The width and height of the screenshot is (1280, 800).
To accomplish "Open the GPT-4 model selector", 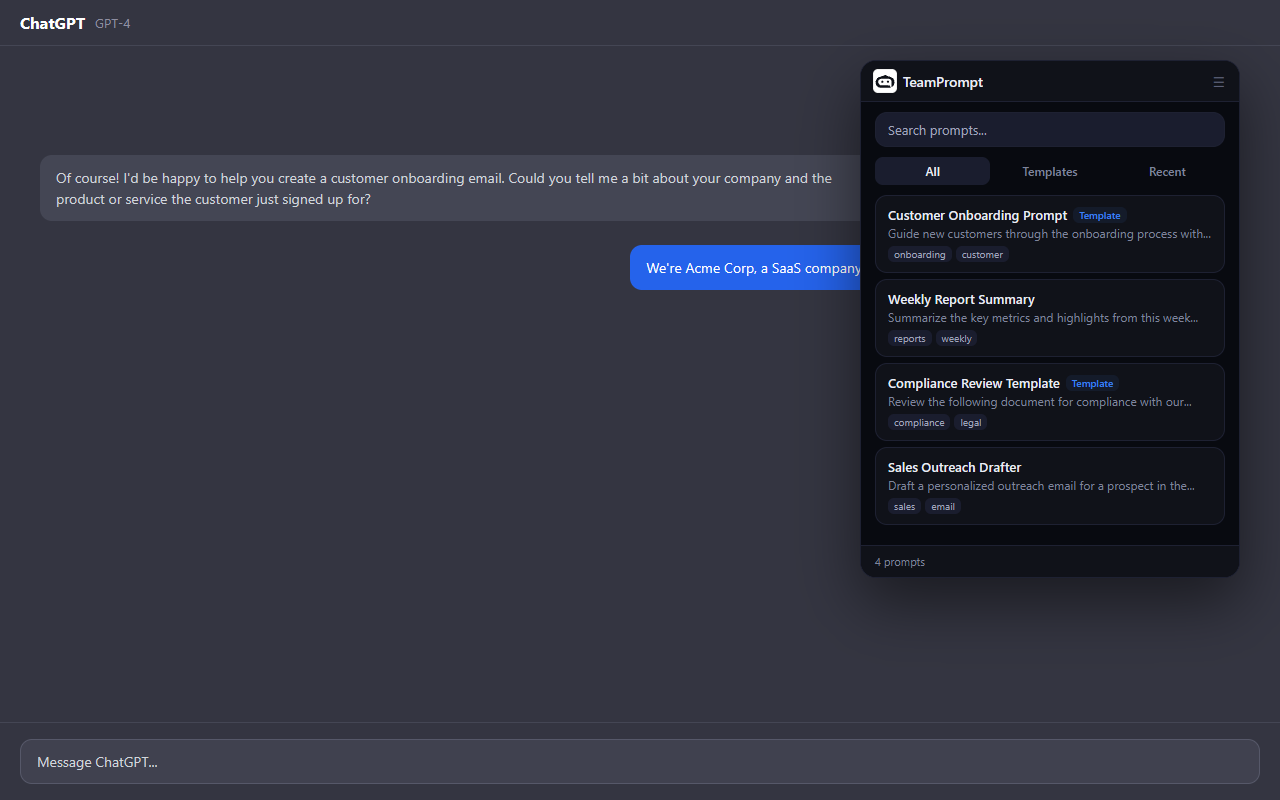I will click(x=113, y=24).
